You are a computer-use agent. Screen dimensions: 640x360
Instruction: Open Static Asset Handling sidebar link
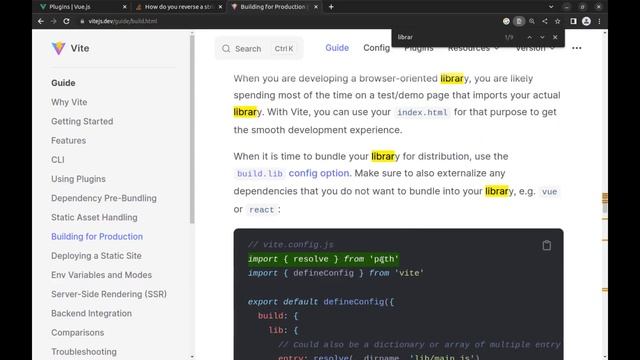coord(94,217)
